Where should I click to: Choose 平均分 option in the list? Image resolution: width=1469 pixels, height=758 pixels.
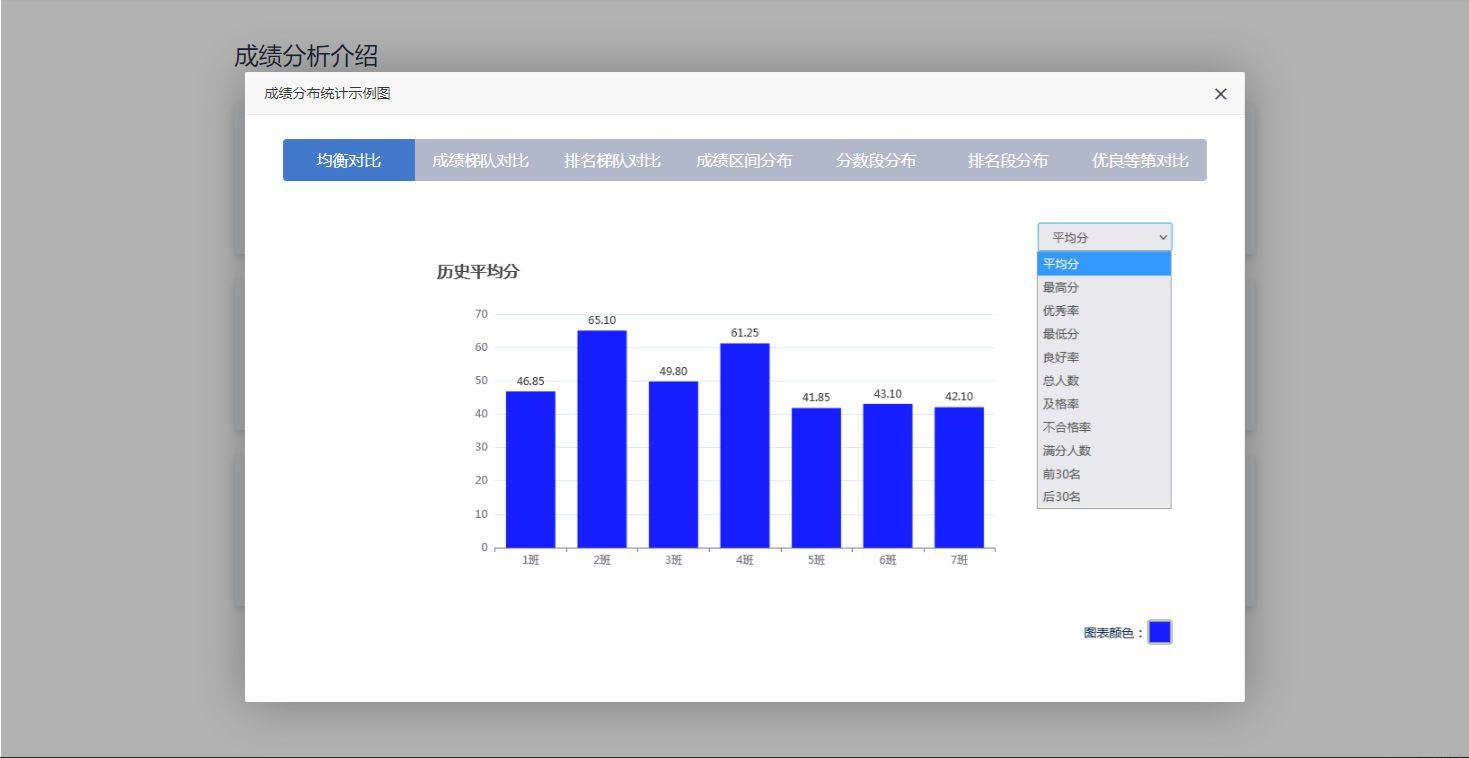coord(1104,264)
